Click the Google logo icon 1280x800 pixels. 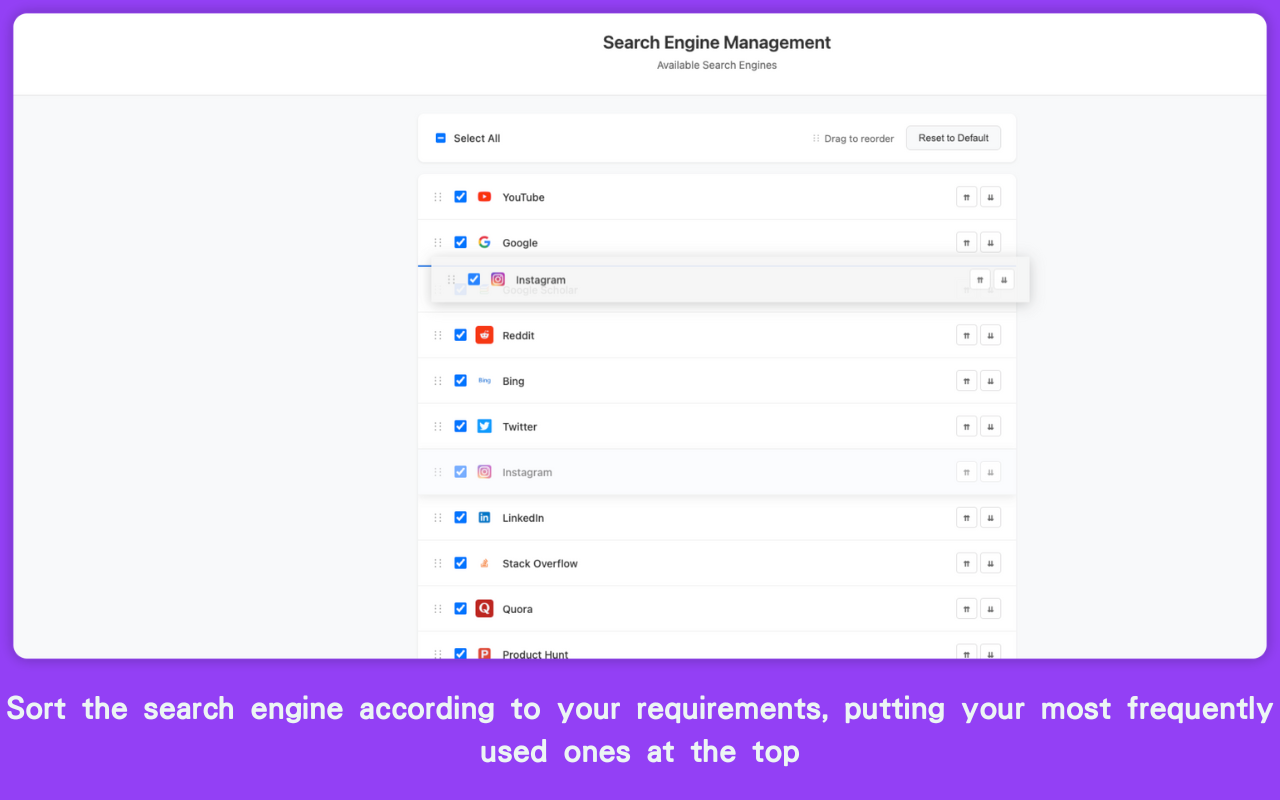click(484, 242)
